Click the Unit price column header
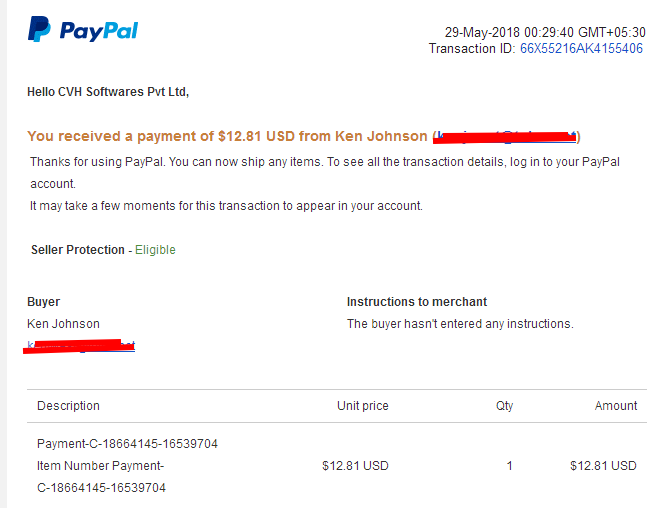This screenshot has height=508, width=660. point(362,406)
